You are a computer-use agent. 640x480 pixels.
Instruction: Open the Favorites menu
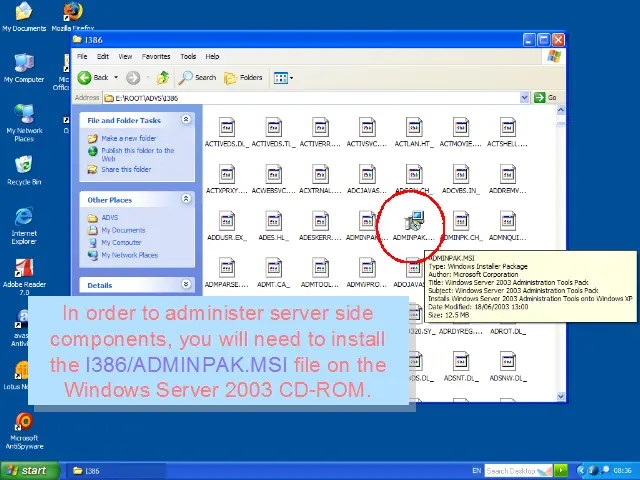coord(155,56)
